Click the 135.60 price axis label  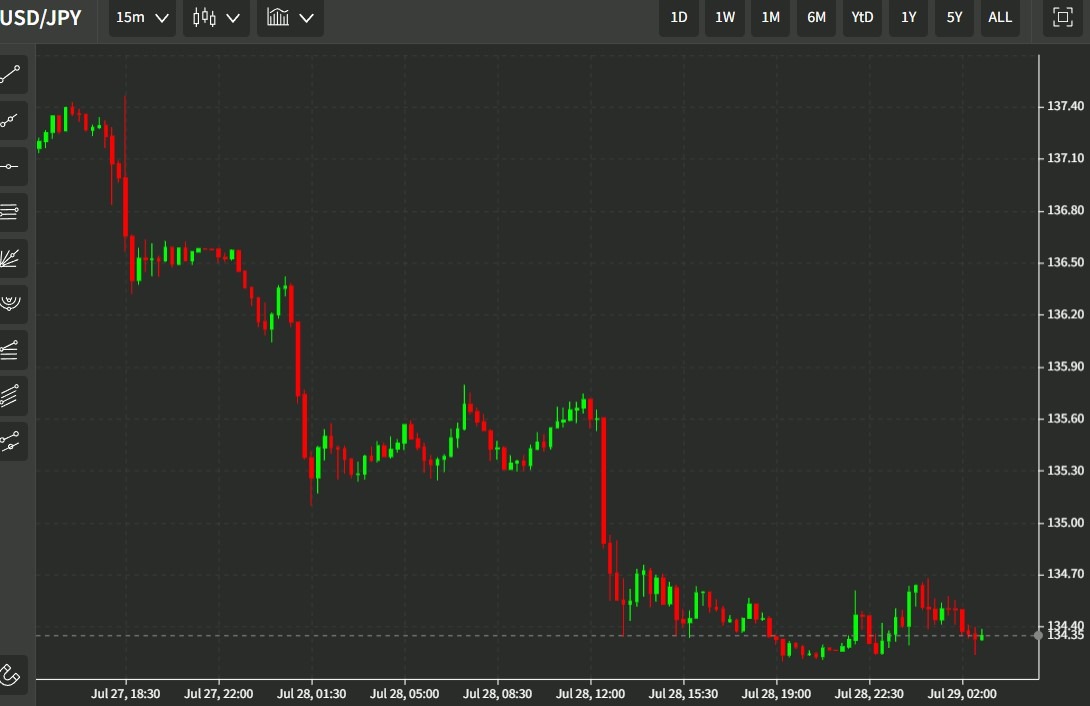[x=1066, y=418]
